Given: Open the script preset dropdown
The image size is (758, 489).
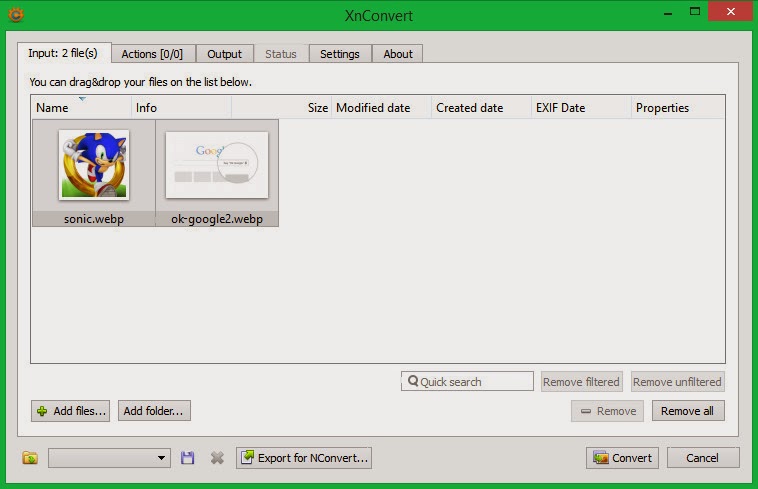Looking at the screenshot, I should tap(109, 458).
